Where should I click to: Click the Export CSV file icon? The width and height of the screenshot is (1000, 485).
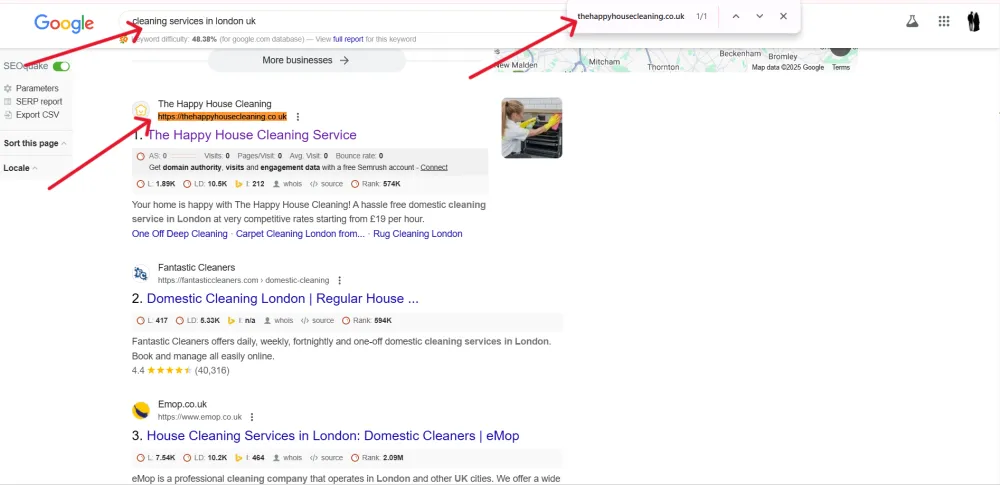(x=8, y=115)
